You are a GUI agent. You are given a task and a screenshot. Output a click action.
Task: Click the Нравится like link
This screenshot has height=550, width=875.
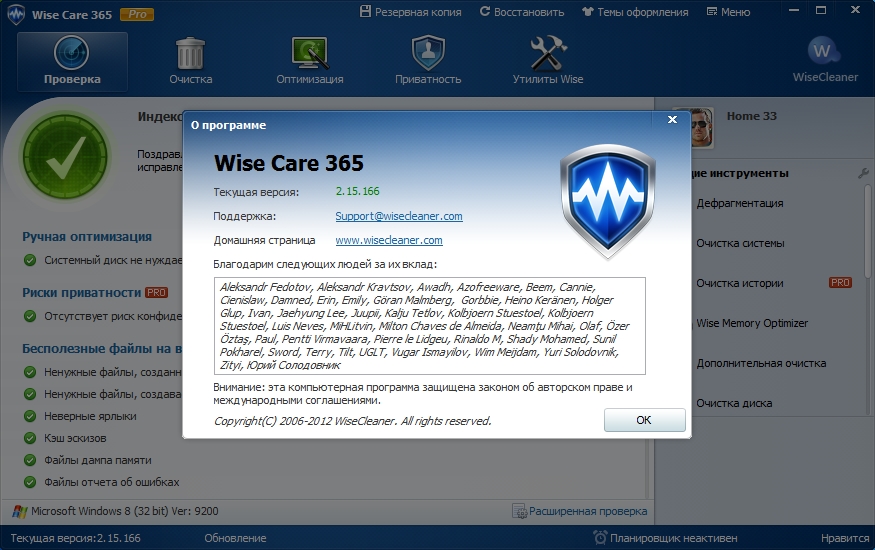[x=845, y=538]
